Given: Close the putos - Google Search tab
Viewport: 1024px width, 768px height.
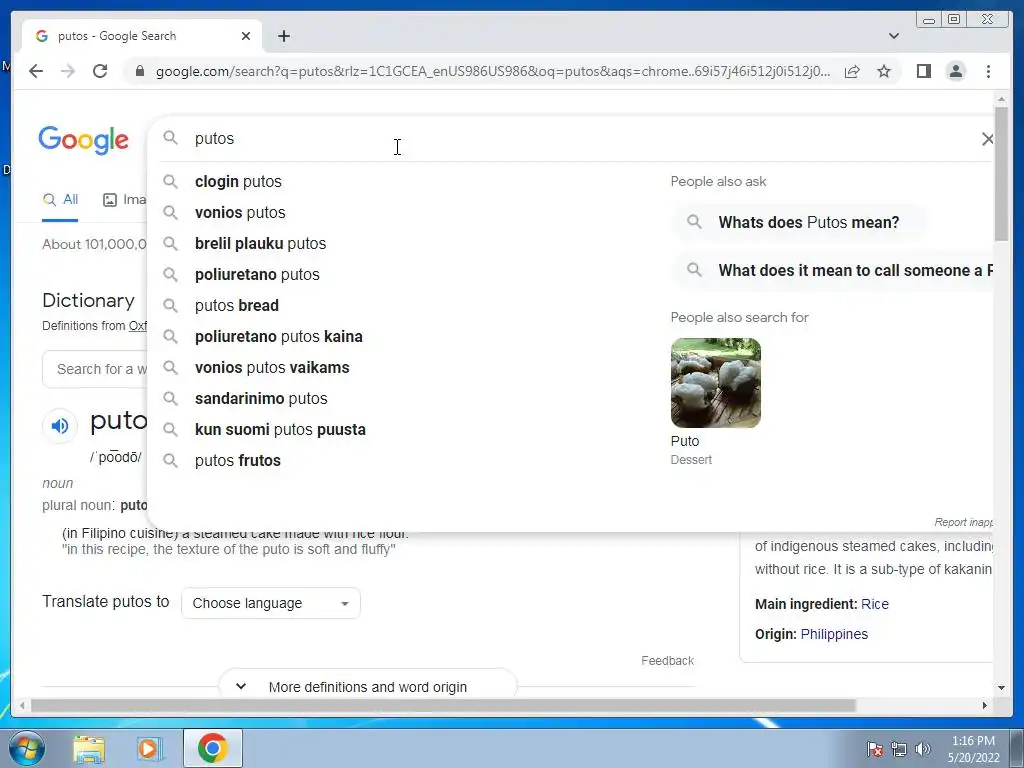Looking at the screenshot, I should point(246,36).
